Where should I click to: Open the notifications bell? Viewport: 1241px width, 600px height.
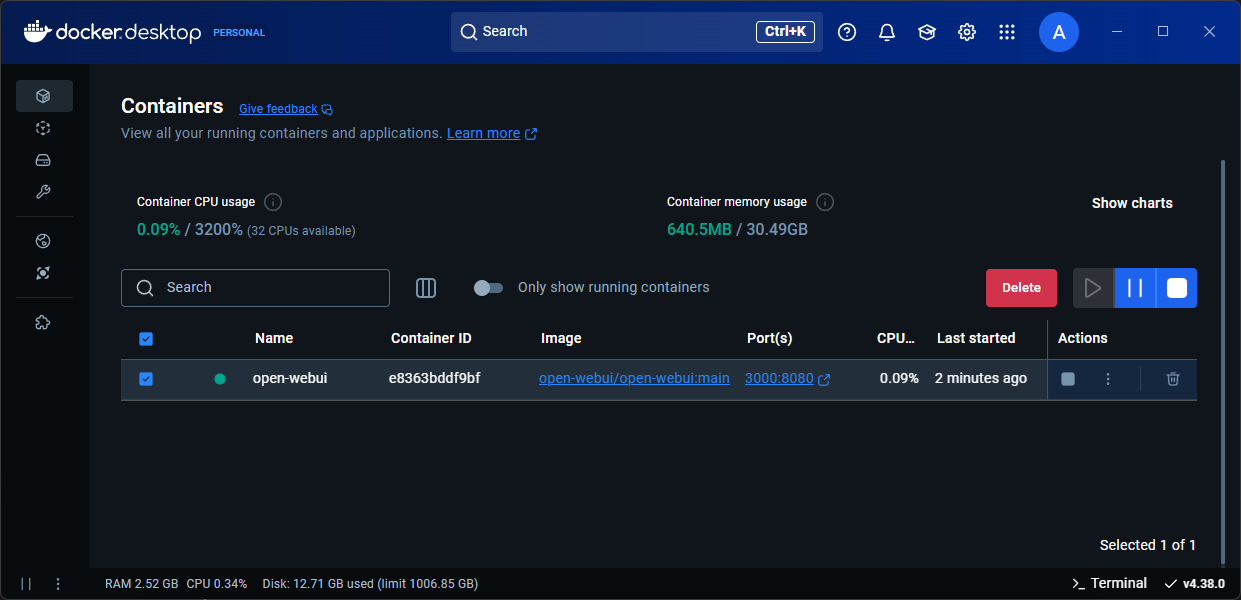[x=887, y=32]
